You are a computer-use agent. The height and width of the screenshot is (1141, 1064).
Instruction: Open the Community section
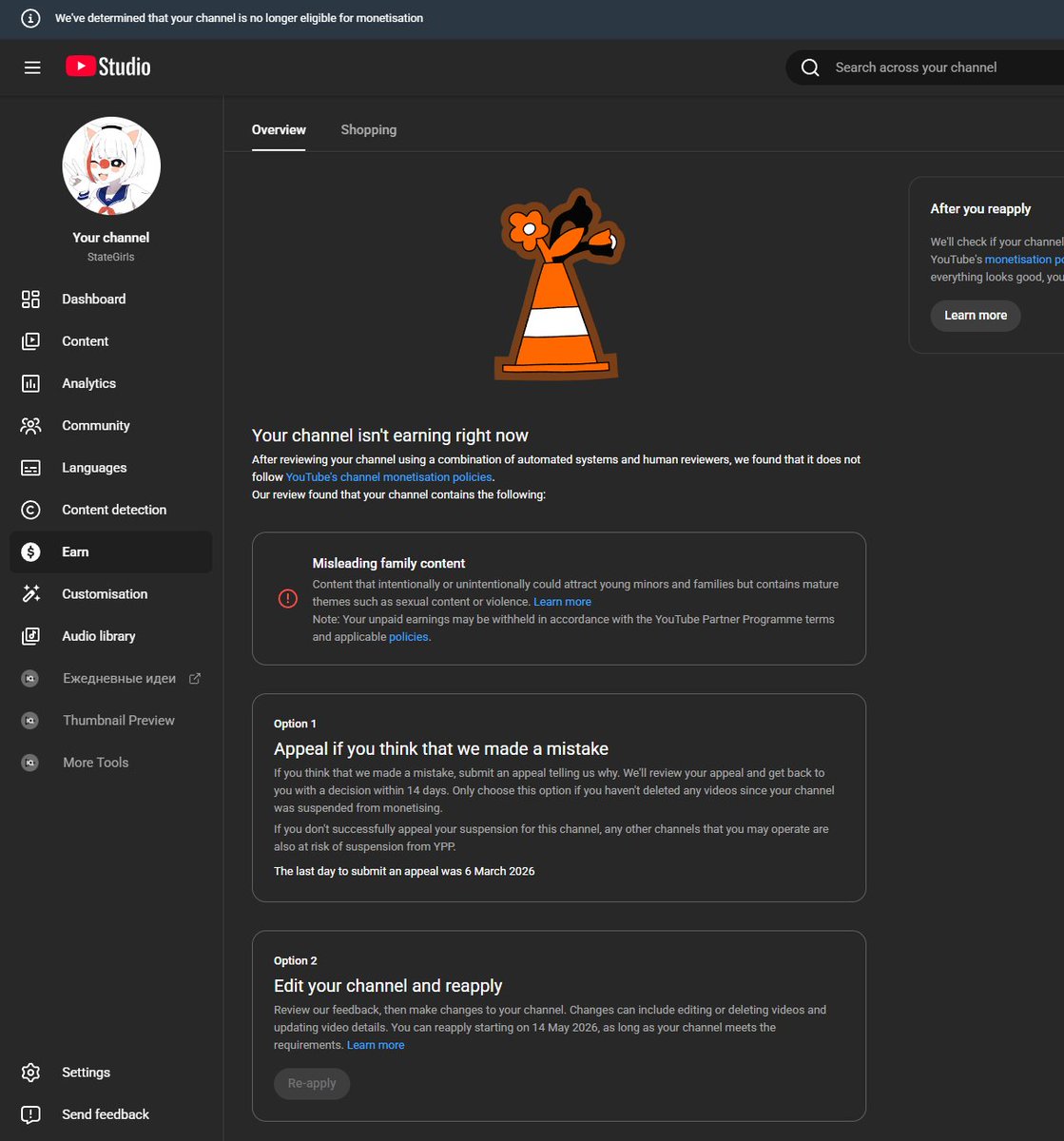111,426
